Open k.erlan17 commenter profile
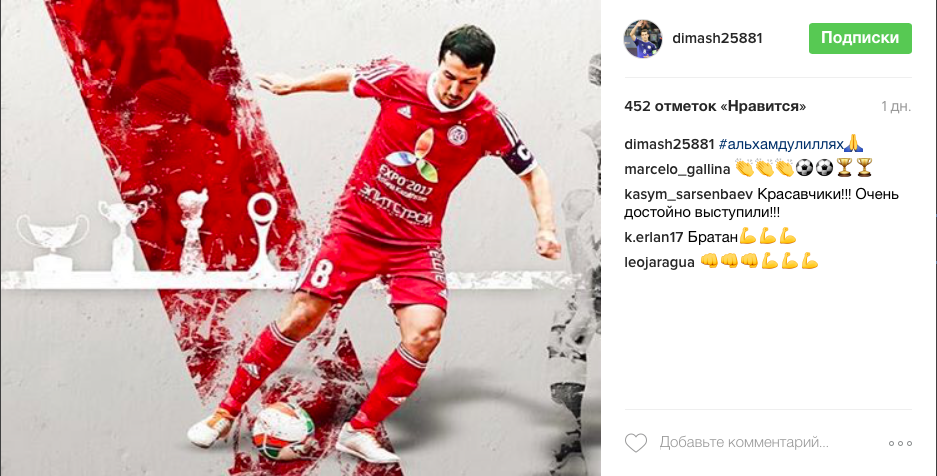Viewport: 937px width, 476px height. tap(653, 237)
